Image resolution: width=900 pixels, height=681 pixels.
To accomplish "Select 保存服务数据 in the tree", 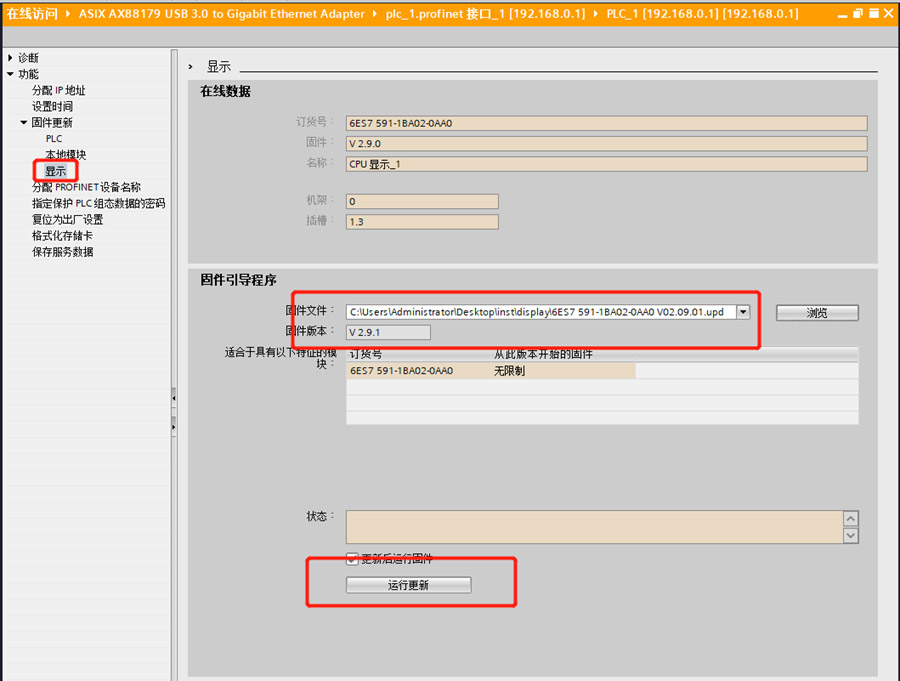I will point(62,251).
